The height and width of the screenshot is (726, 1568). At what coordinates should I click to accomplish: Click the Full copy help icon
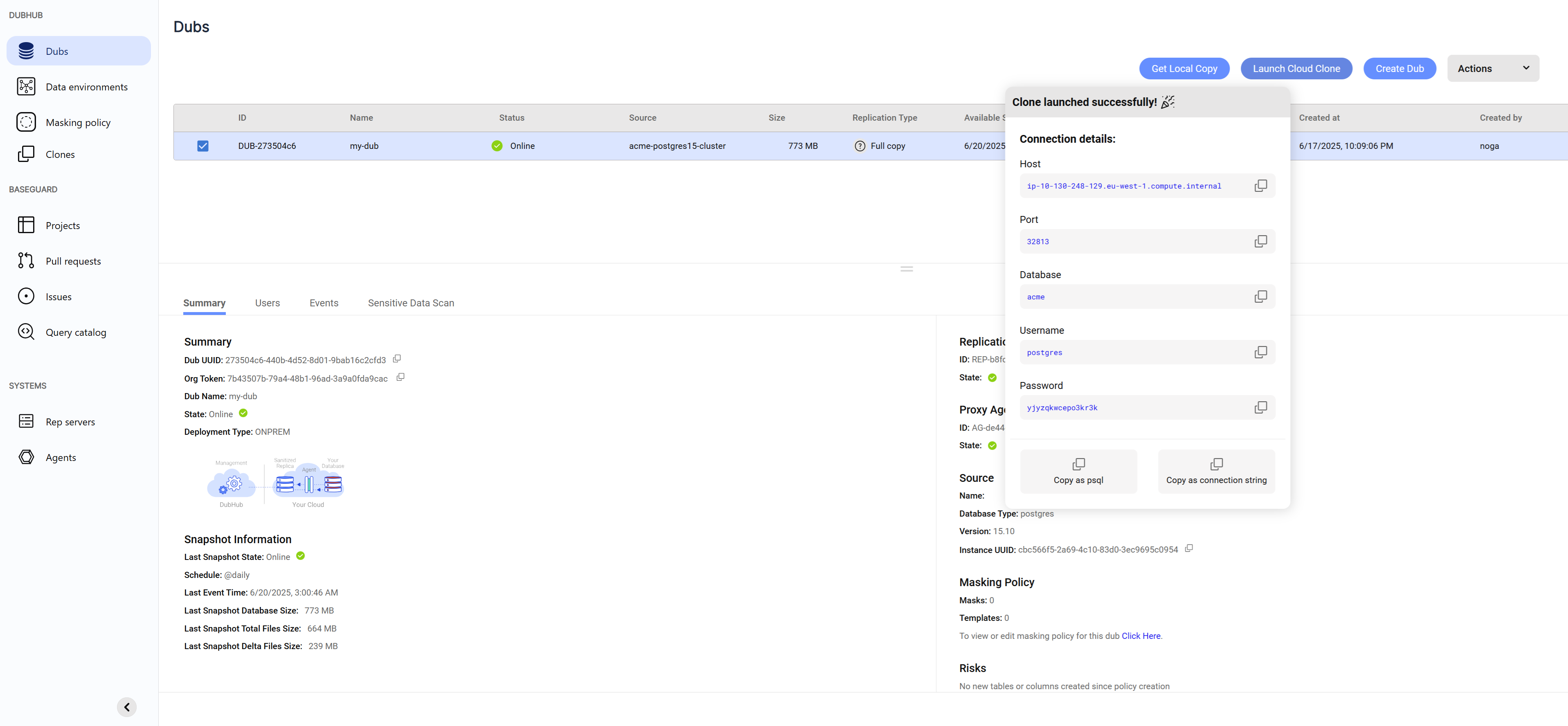859,146
